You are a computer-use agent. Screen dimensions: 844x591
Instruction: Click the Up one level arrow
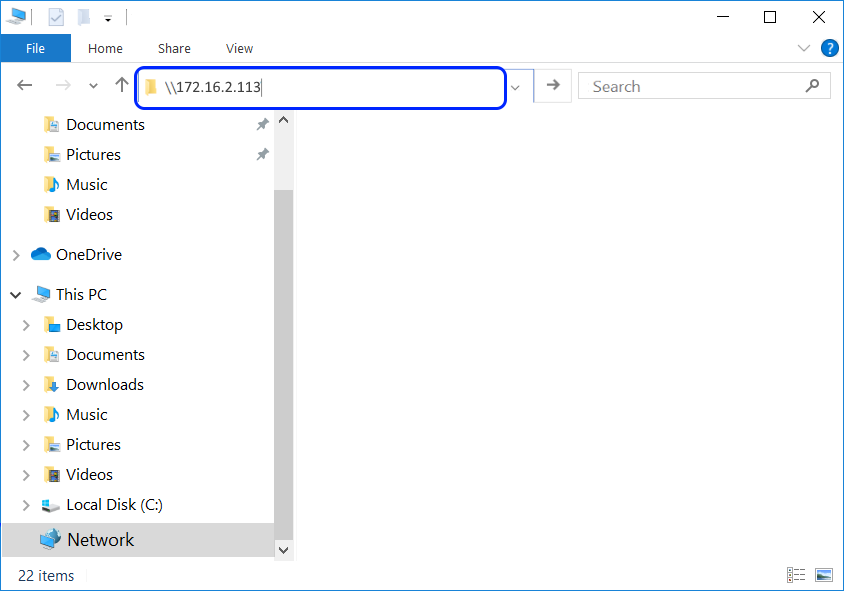[x=122, y=85]
